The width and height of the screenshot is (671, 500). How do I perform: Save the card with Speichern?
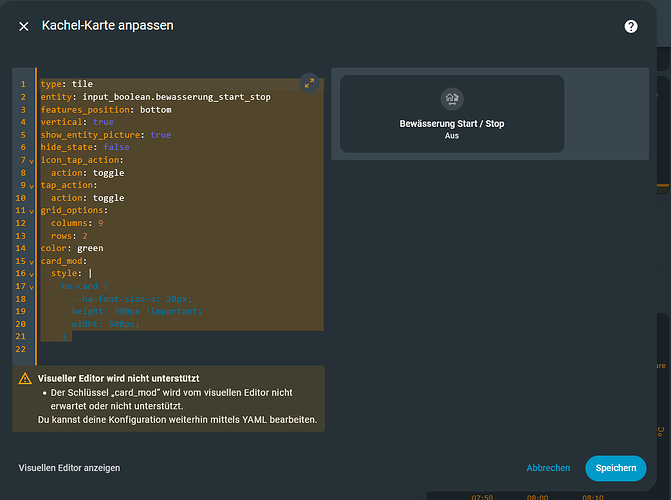tap(615, 468)
